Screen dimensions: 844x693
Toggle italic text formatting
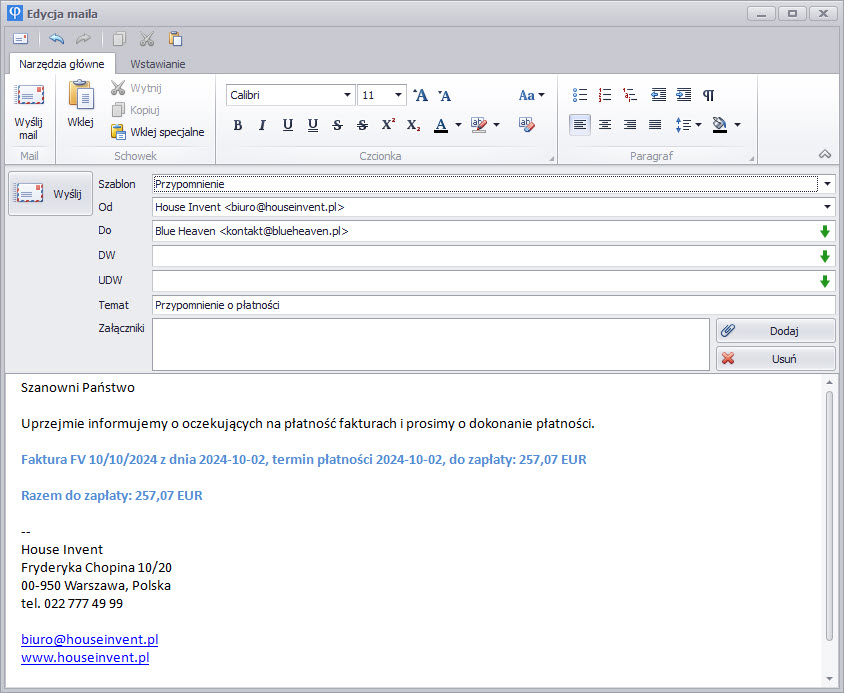pyautogui.click(x=262, y=125)
